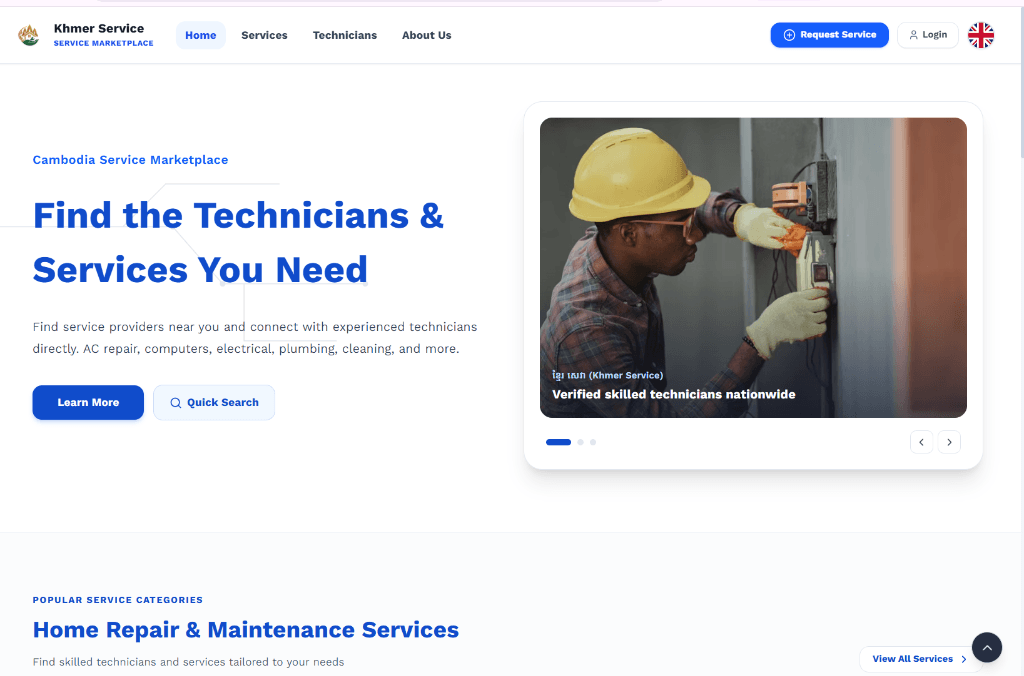The image size is (1024, 676).
Task: Click the electrician carousel image
Action: pos(753,268)
